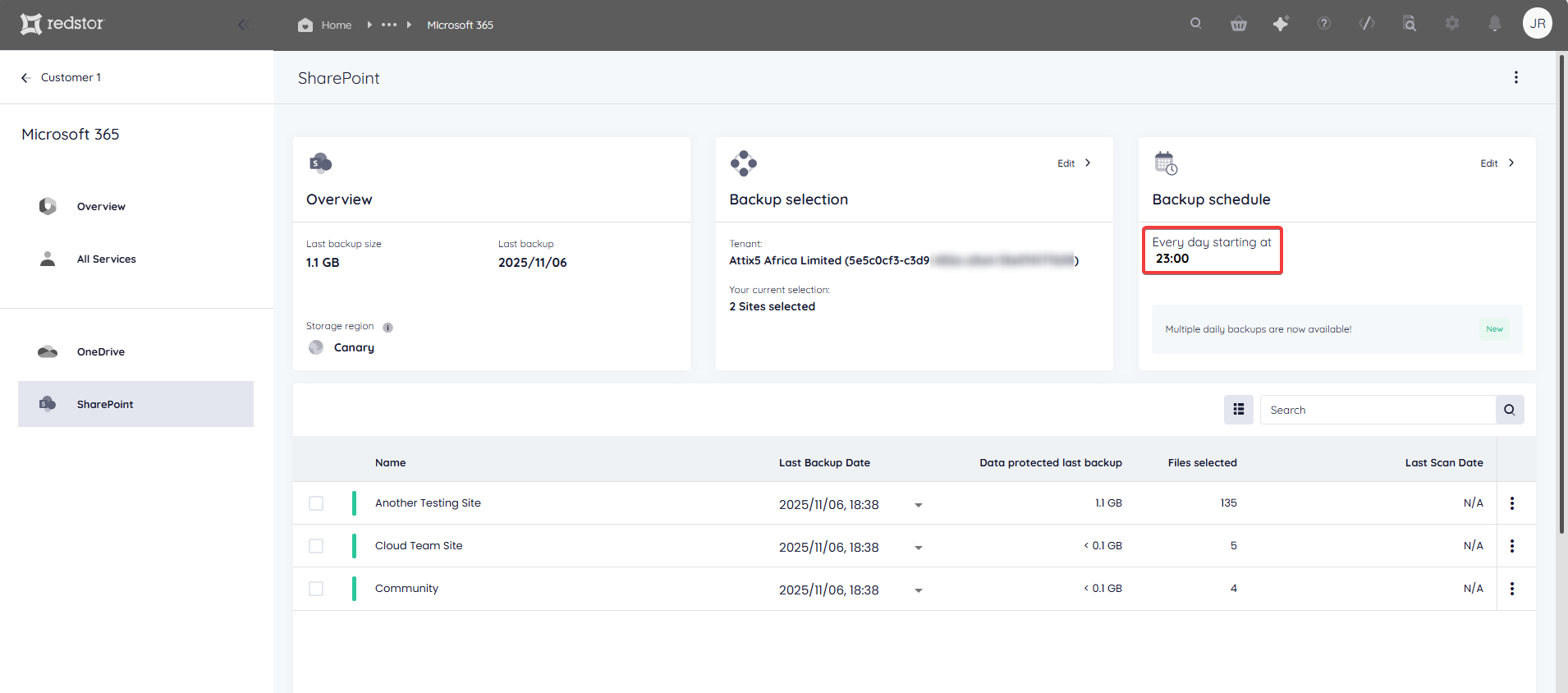Sort by Files selected column
This screenshot has height=693, width=1568.
pos(1203,462)
